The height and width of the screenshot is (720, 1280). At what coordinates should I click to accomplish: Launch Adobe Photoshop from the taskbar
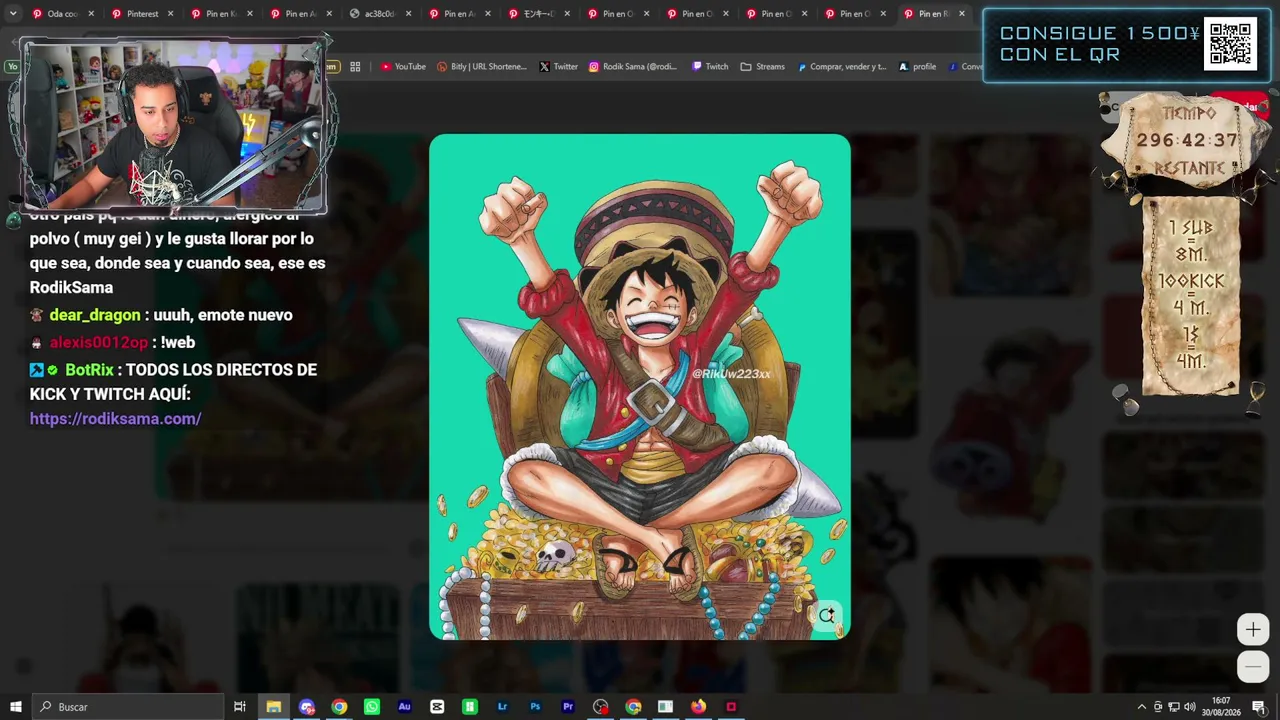pos(535,707)
